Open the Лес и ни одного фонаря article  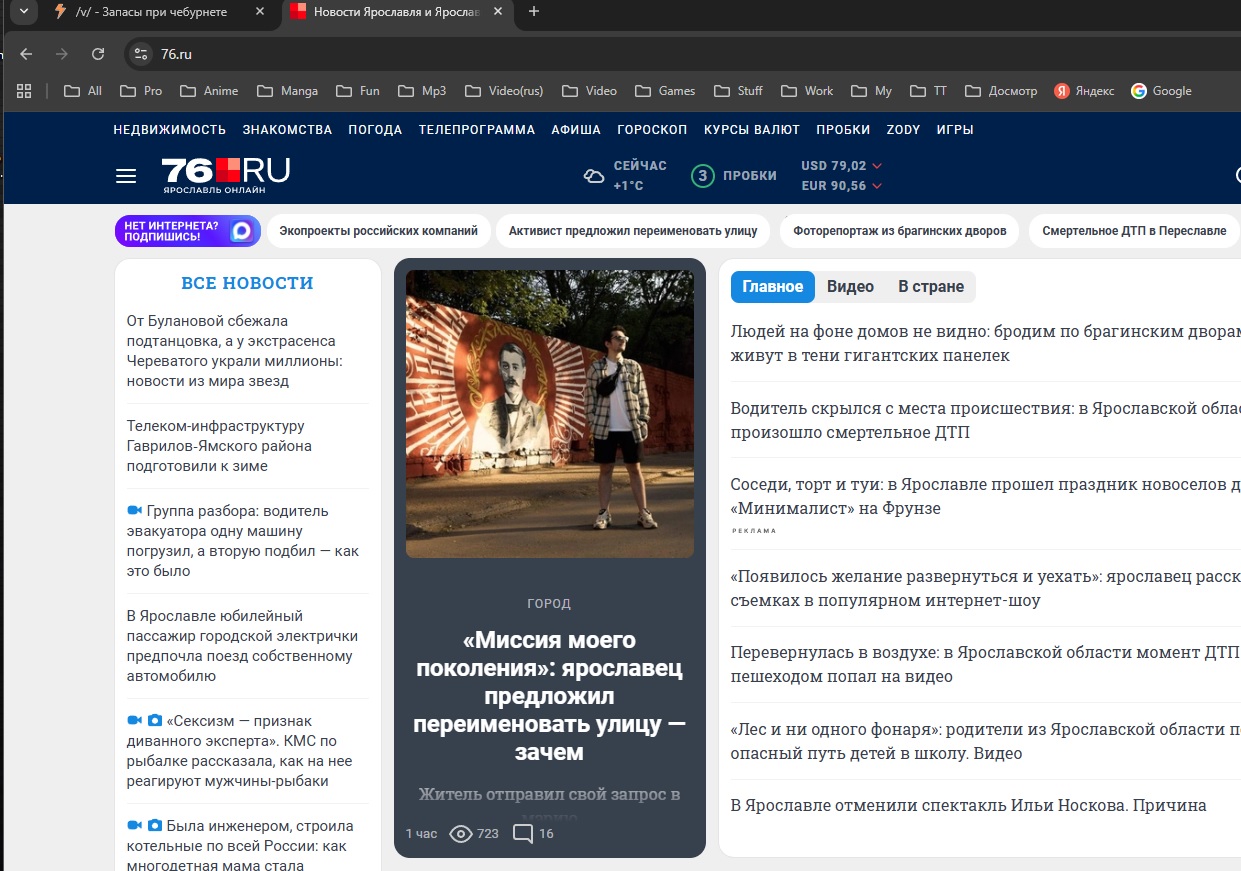(x=985, y=741)
